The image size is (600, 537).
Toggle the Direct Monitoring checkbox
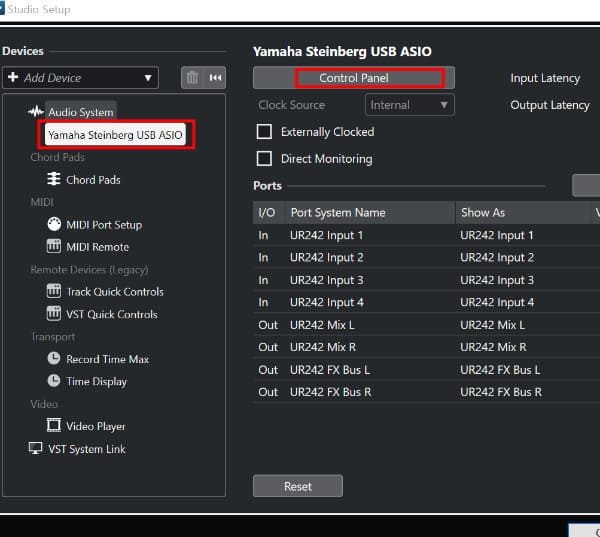(264, 158)
